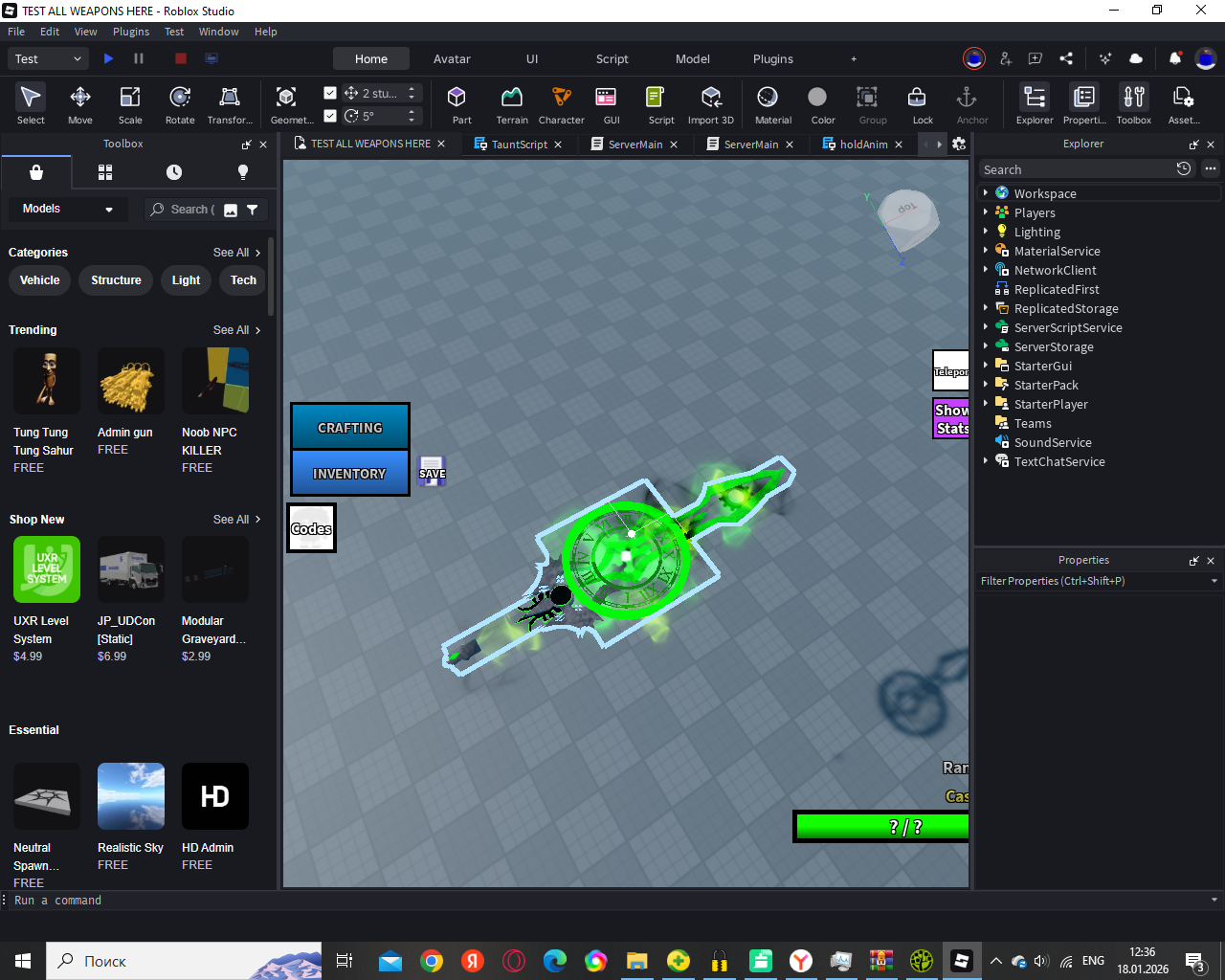Expand the Workspace tree node
The image size is (1225, 980).
(x=985, y=193)
